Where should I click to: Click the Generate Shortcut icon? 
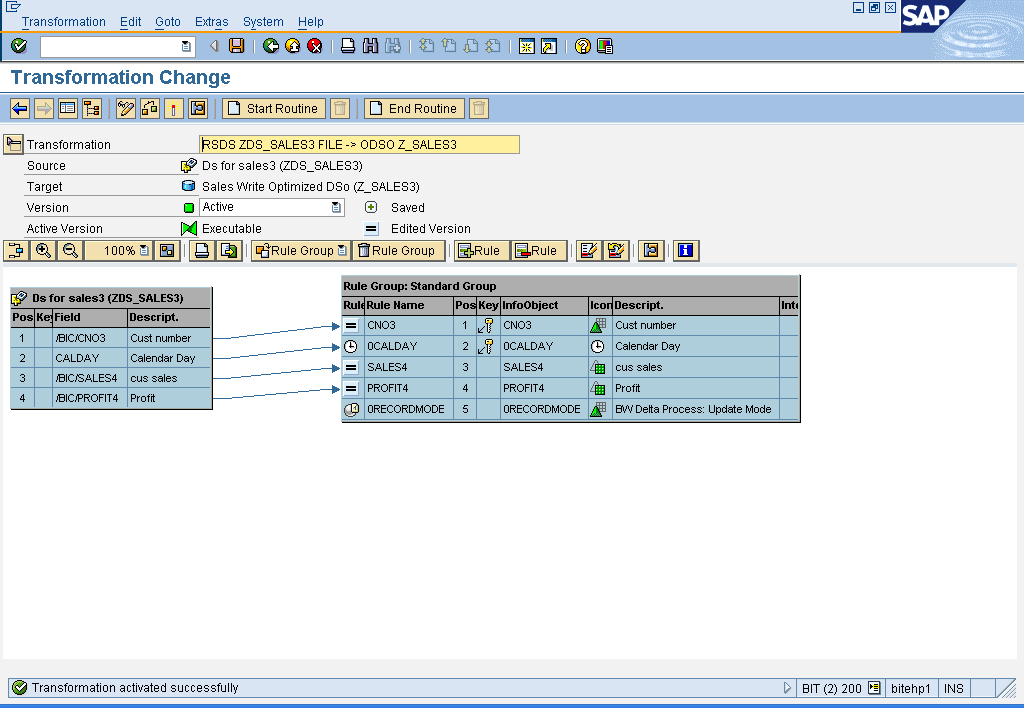pos(549,46)
